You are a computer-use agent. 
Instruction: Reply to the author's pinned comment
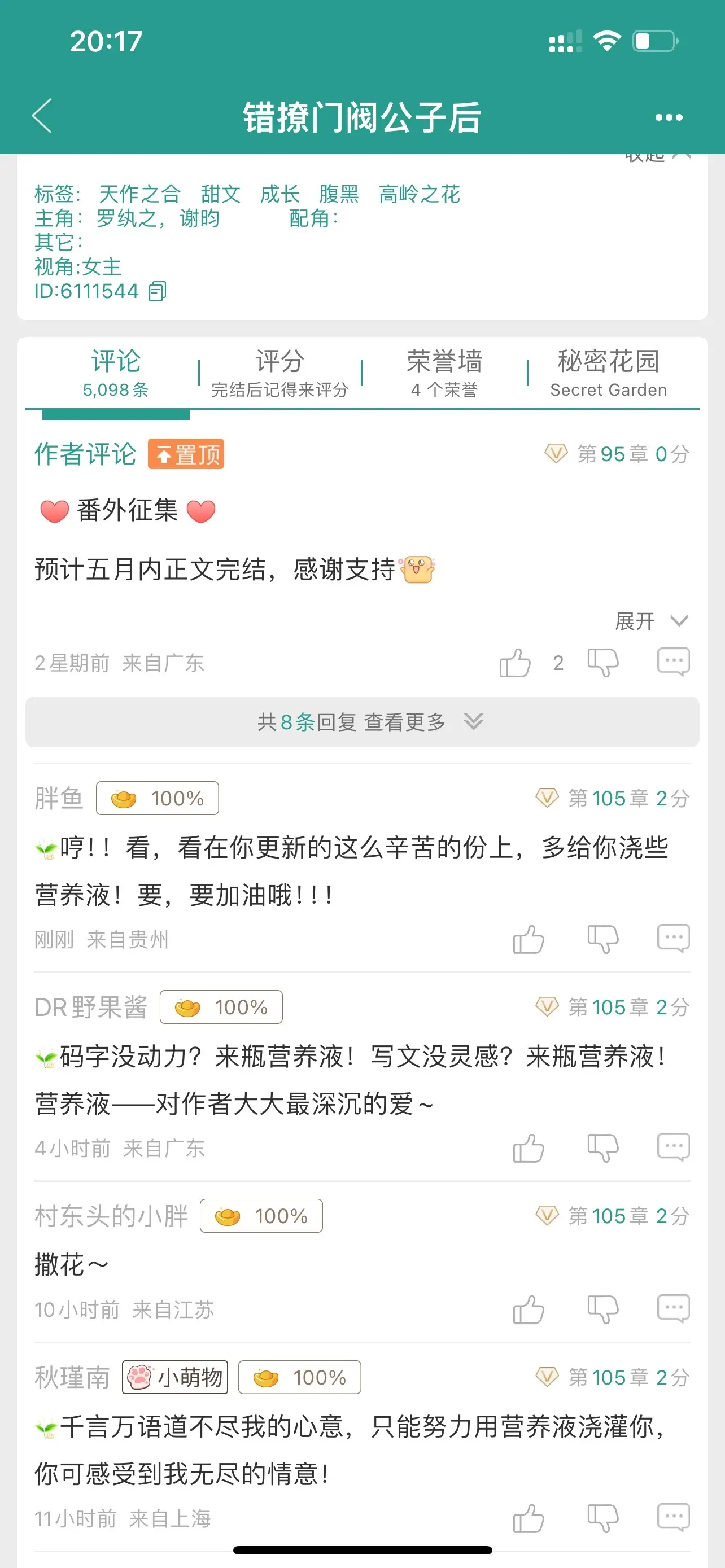pyautogui.click(x=673, y=662)
